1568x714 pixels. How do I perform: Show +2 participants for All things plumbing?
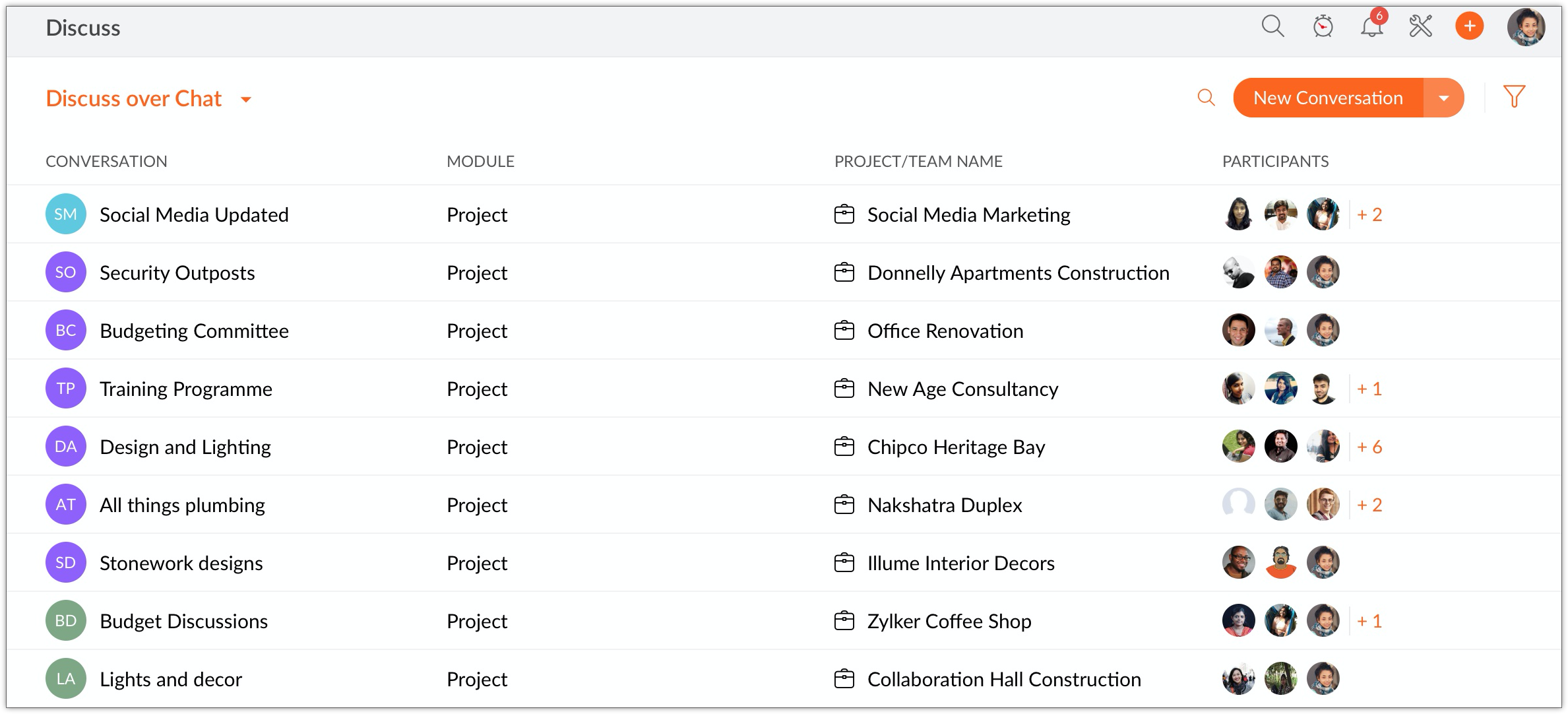click(x=1369, y=505)
